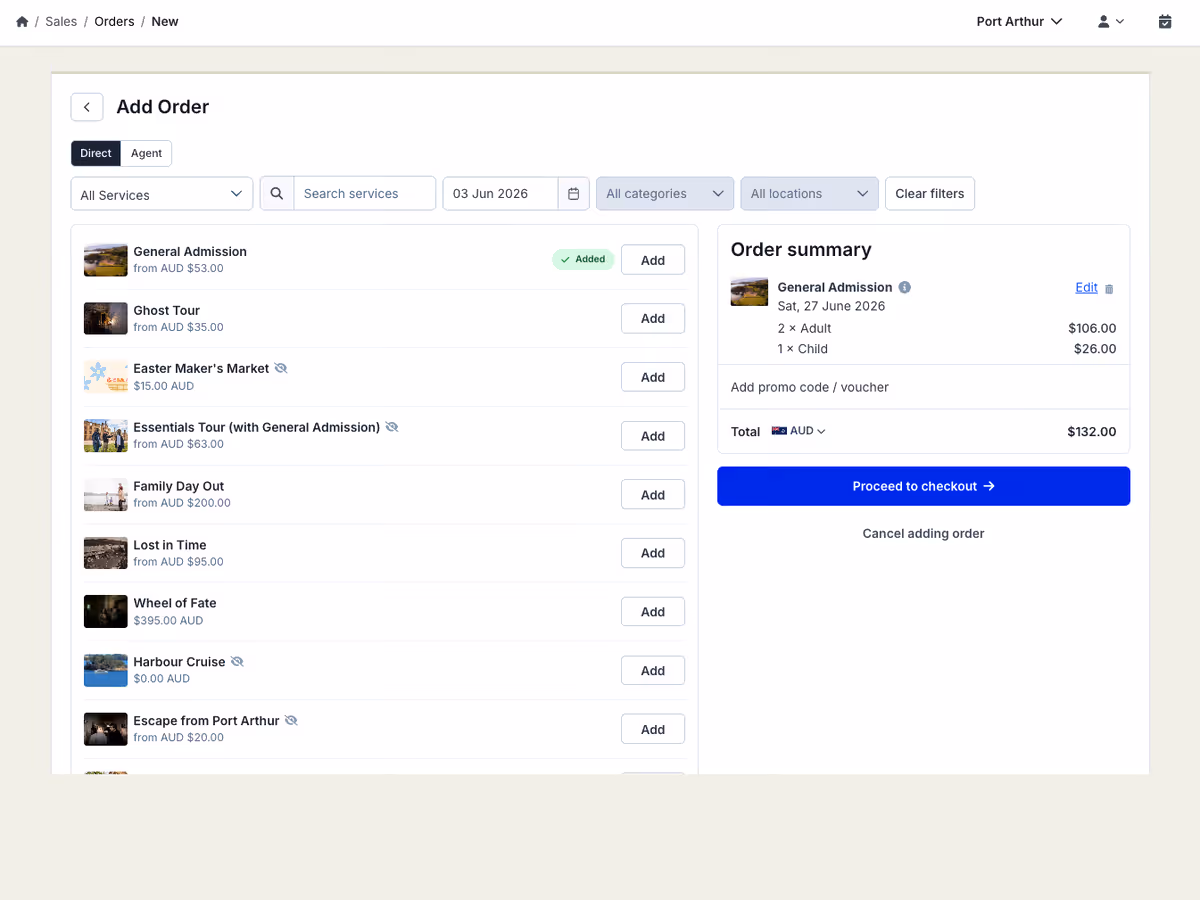Click hidden-eye icon beside Escape from Port Arthur
This screenshot has width=1200, height=900.
click(291, 720)
